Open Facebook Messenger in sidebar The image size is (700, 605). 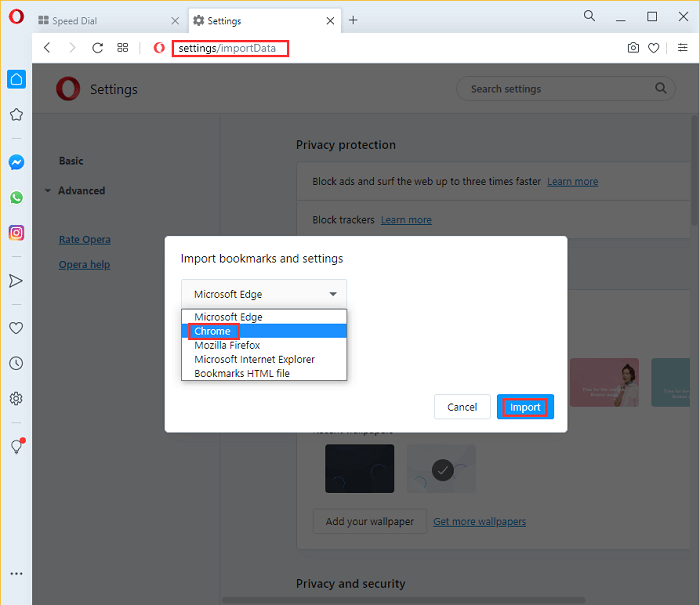click(16, 162)
